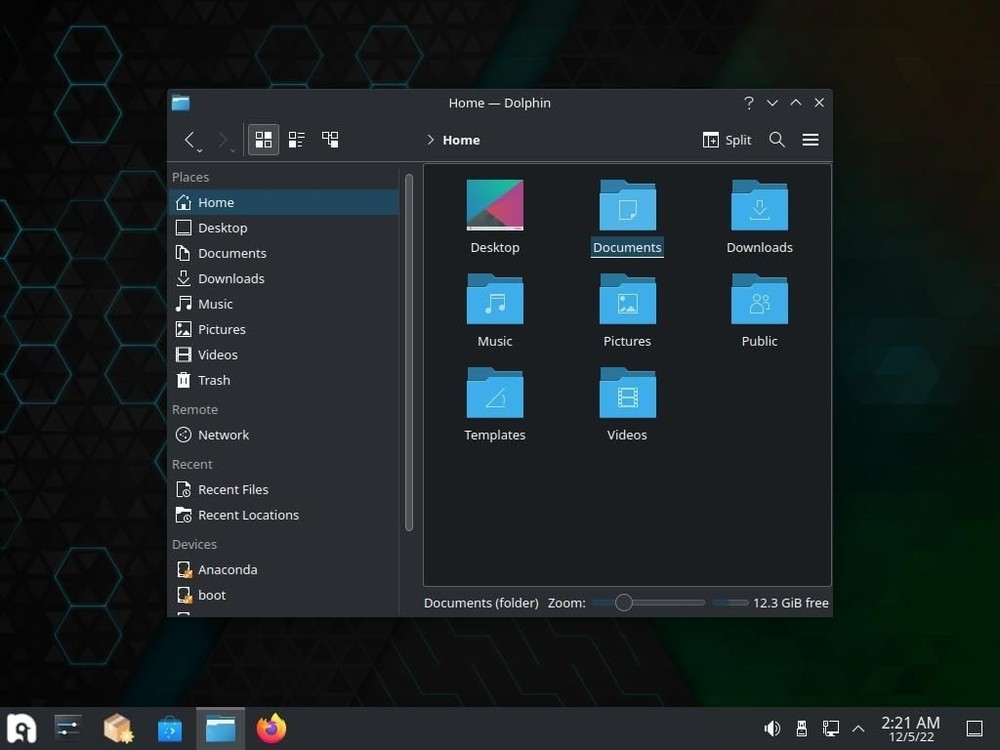This screenshot has height=750, width=1000.
Task: Open the search bar with the magnifier icon
Action: pos(777,139)
